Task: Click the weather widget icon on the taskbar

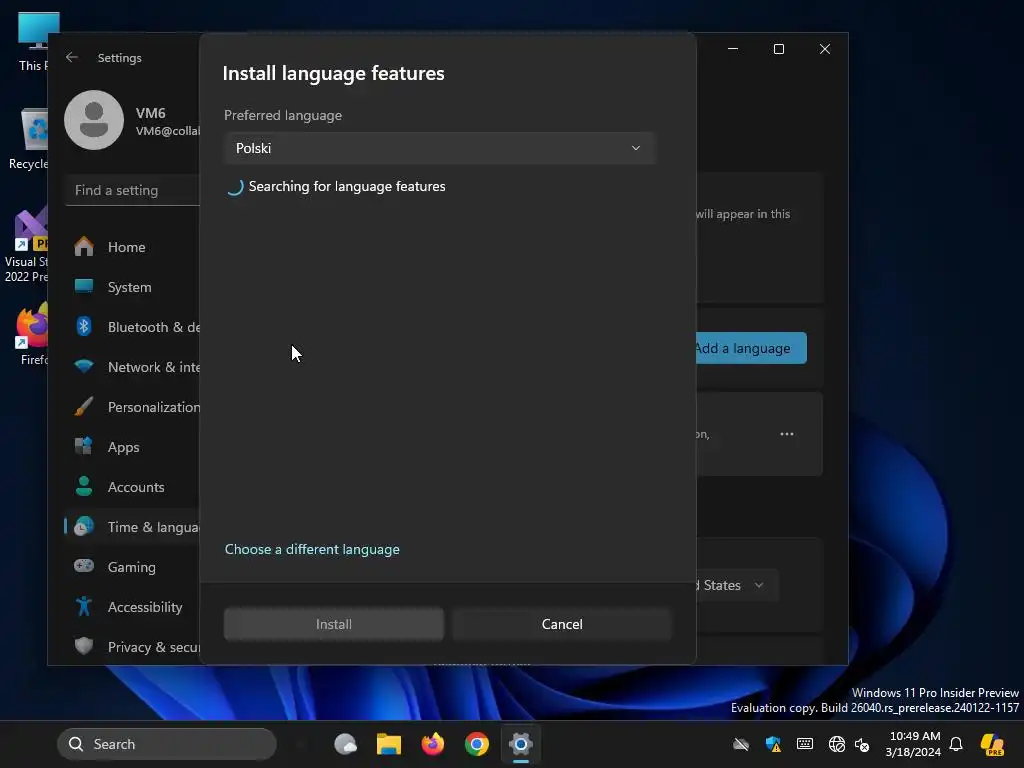Action: tap(345, 744)
